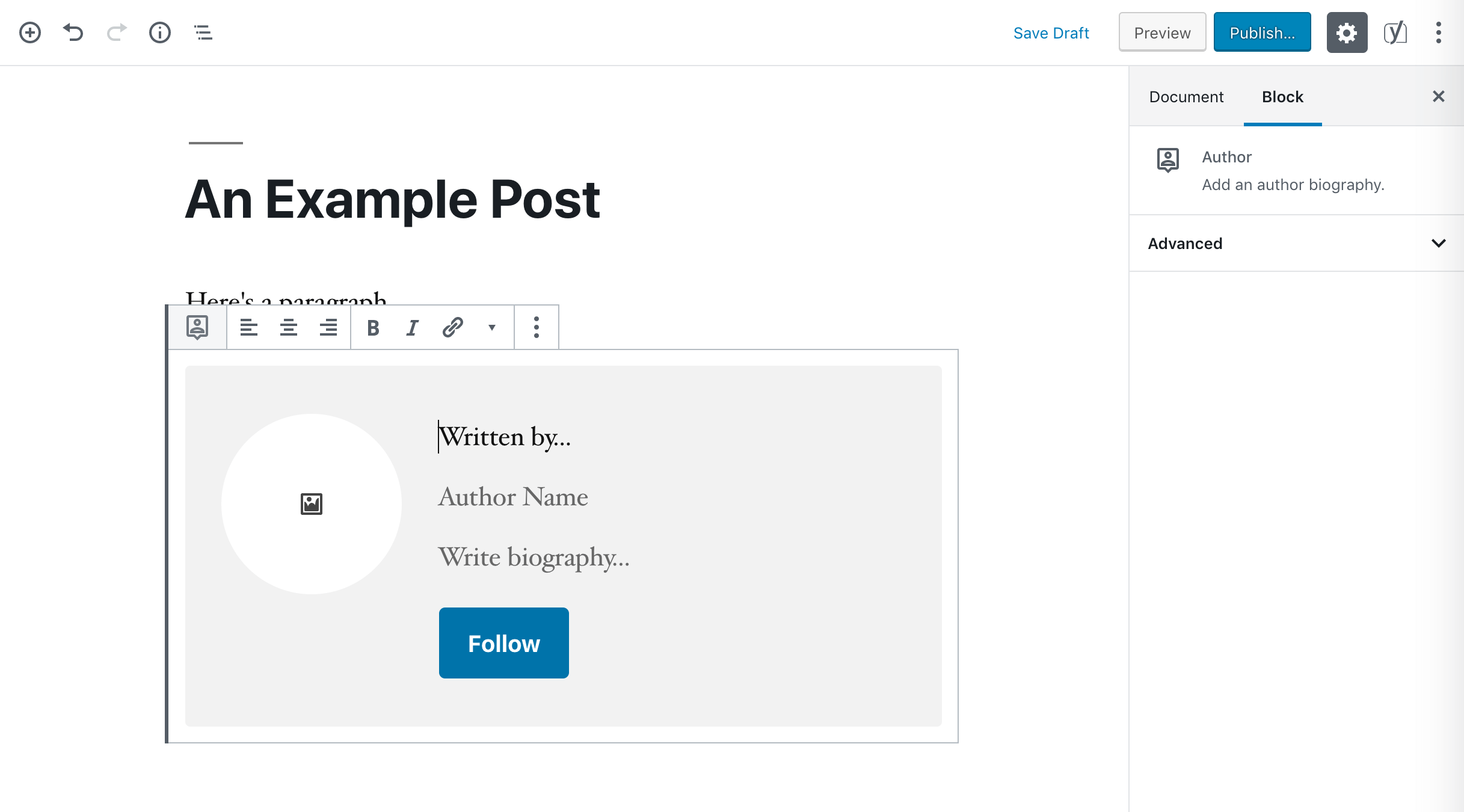Click the Settings gear icon
Screen dimensions: 1464x812
(x=1347, y=33)
